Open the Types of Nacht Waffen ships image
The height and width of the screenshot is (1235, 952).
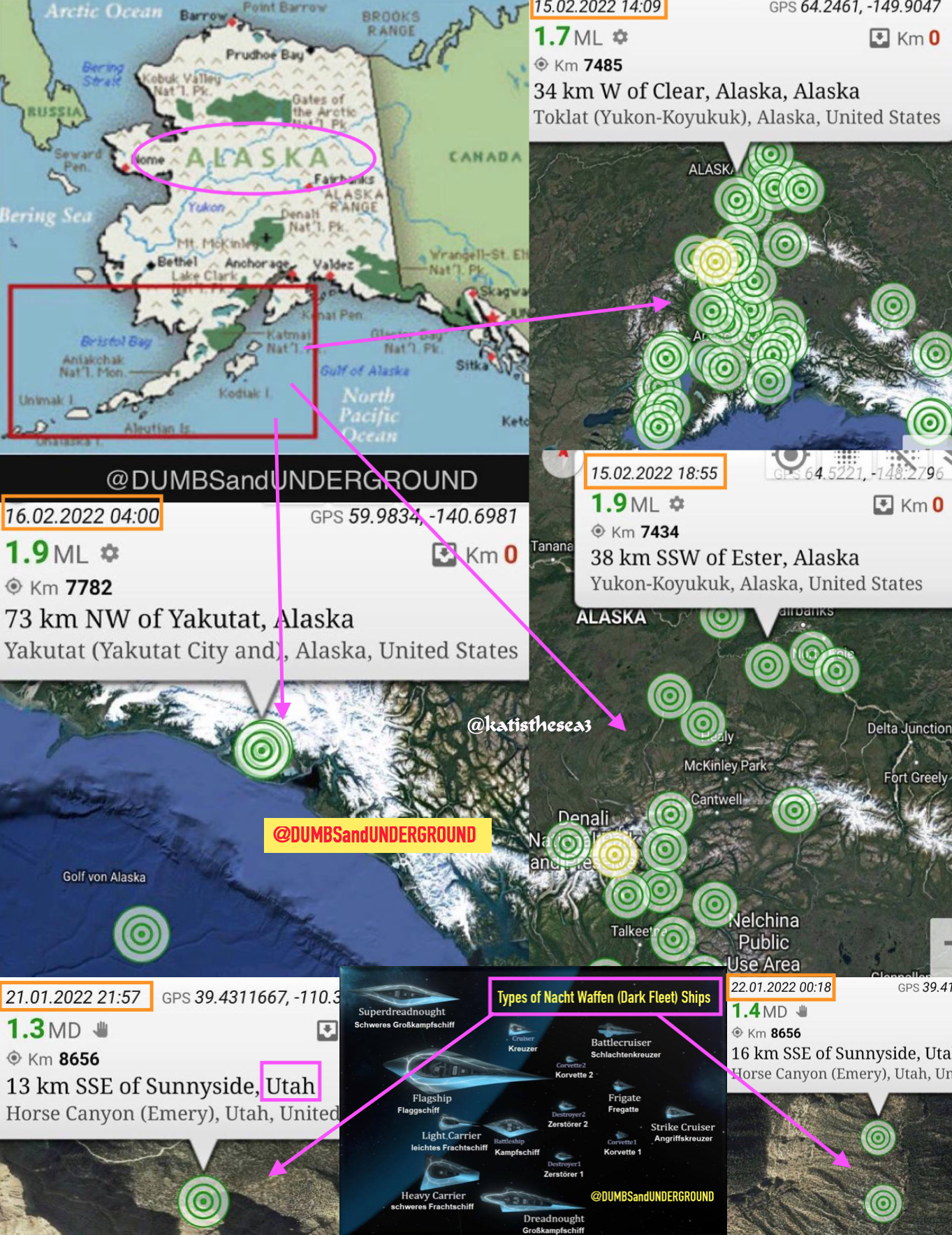(533, 1104)
